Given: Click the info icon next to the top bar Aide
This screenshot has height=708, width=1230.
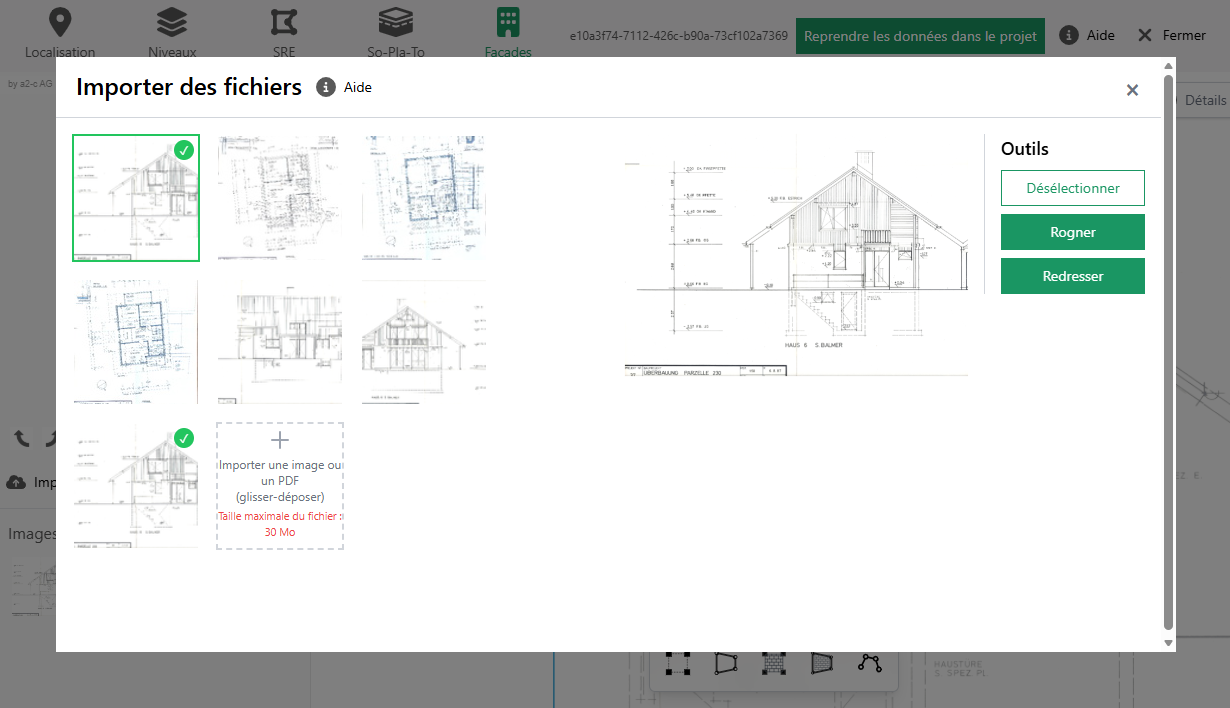Looking at the screenshot, I should pyautogui.click(x=1069, y=35).
